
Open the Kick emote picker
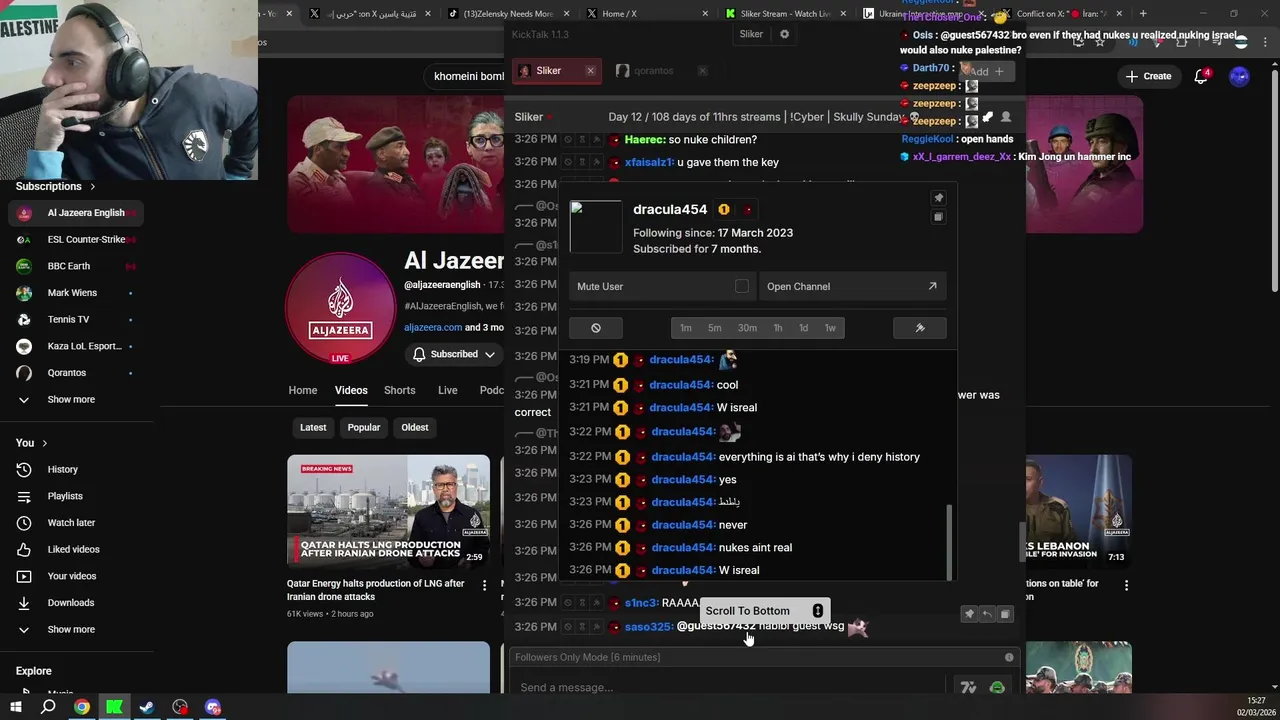coord(996,687)
